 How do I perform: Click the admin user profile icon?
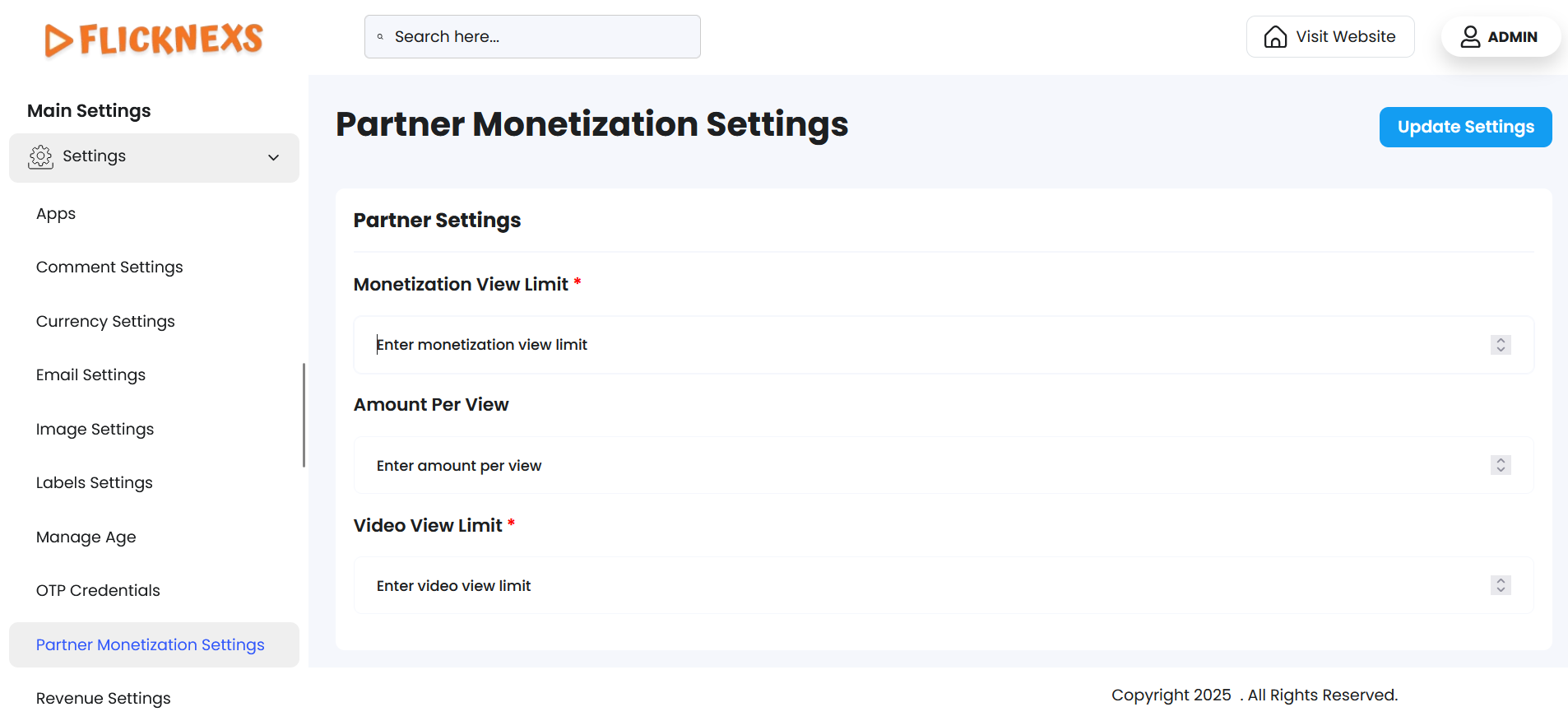(1470, 37)
